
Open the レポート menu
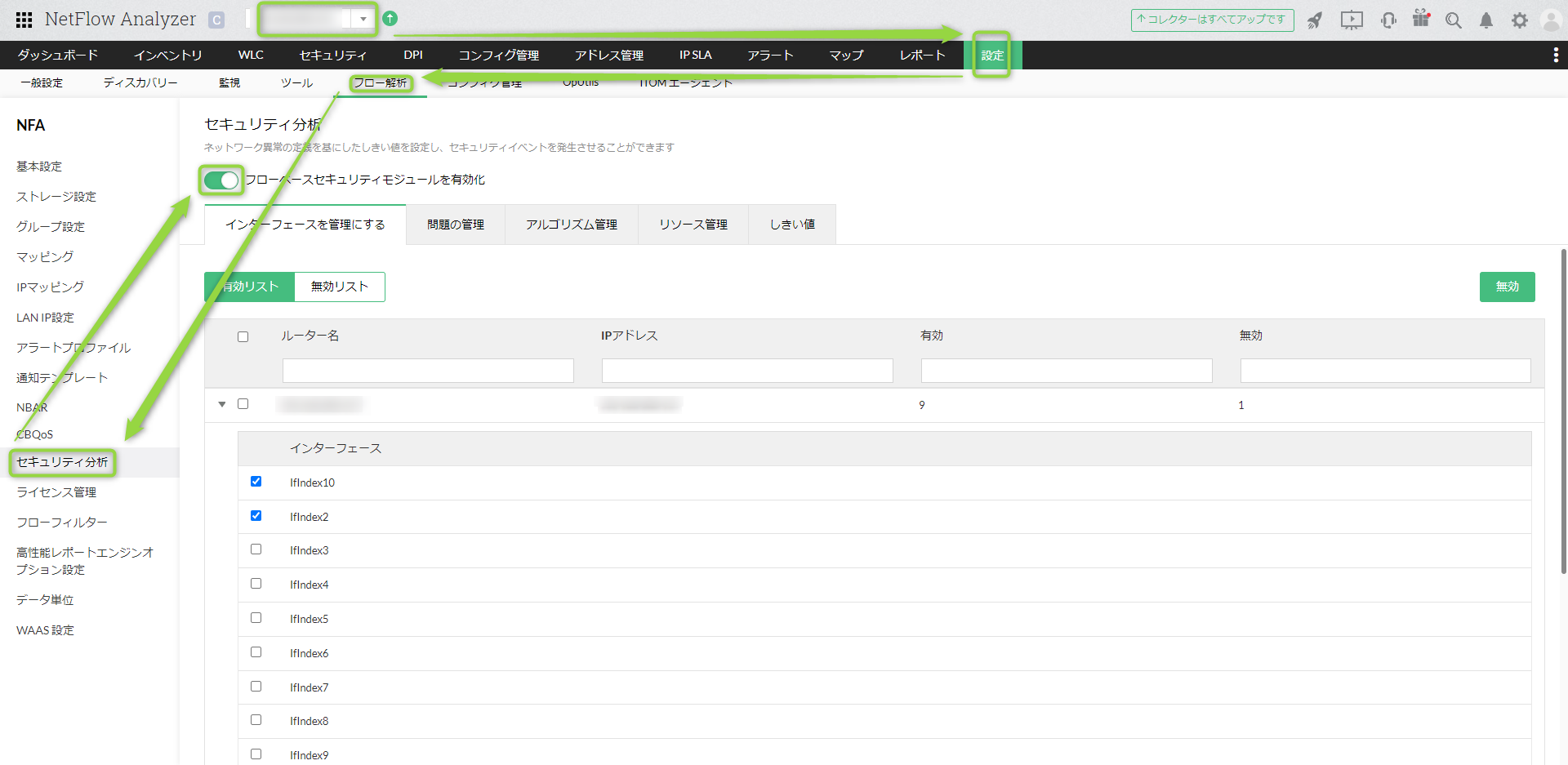923,55
